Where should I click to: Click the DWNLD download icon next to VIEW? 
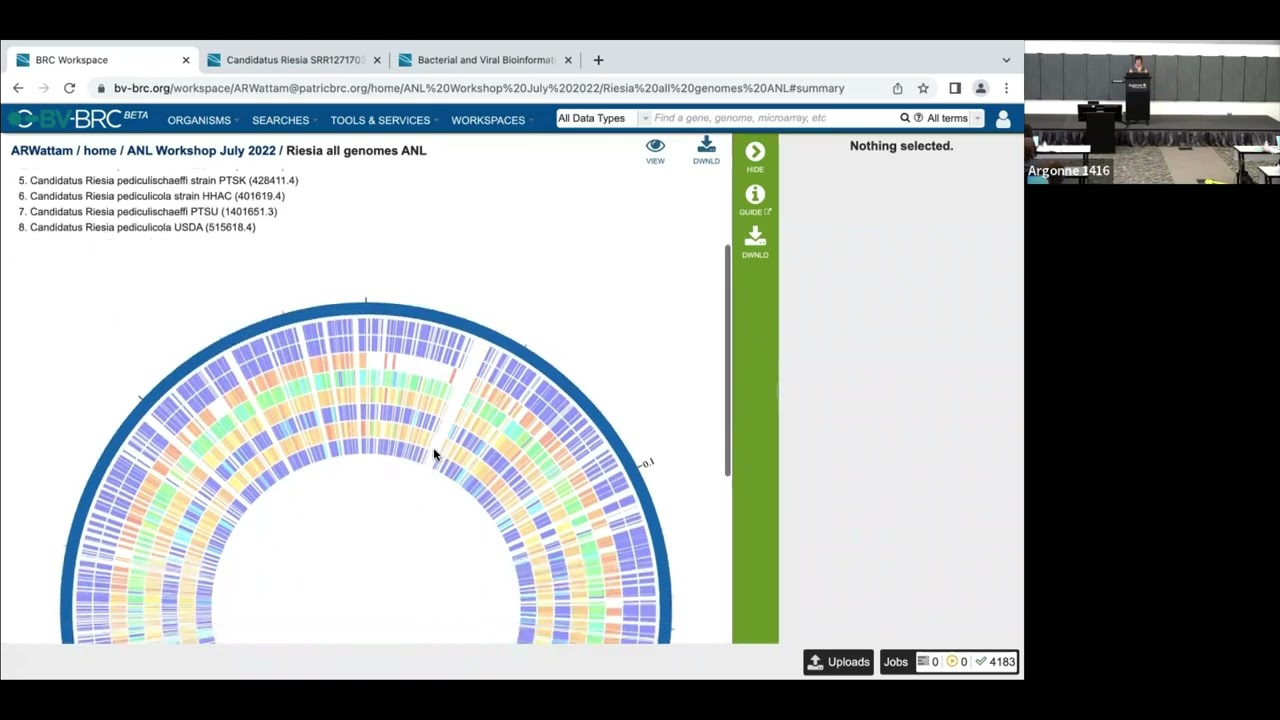[706, 145]
